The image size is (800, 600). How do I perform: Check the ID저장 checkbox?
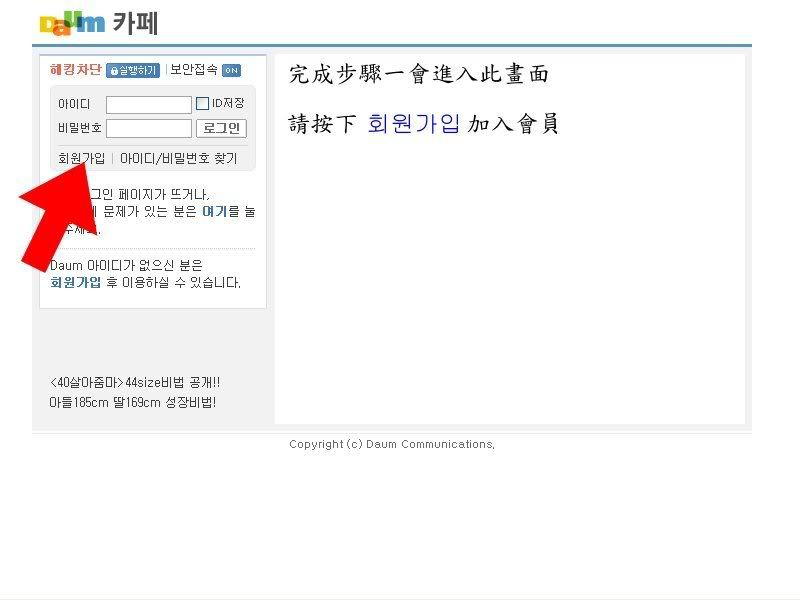coord(202,103)
